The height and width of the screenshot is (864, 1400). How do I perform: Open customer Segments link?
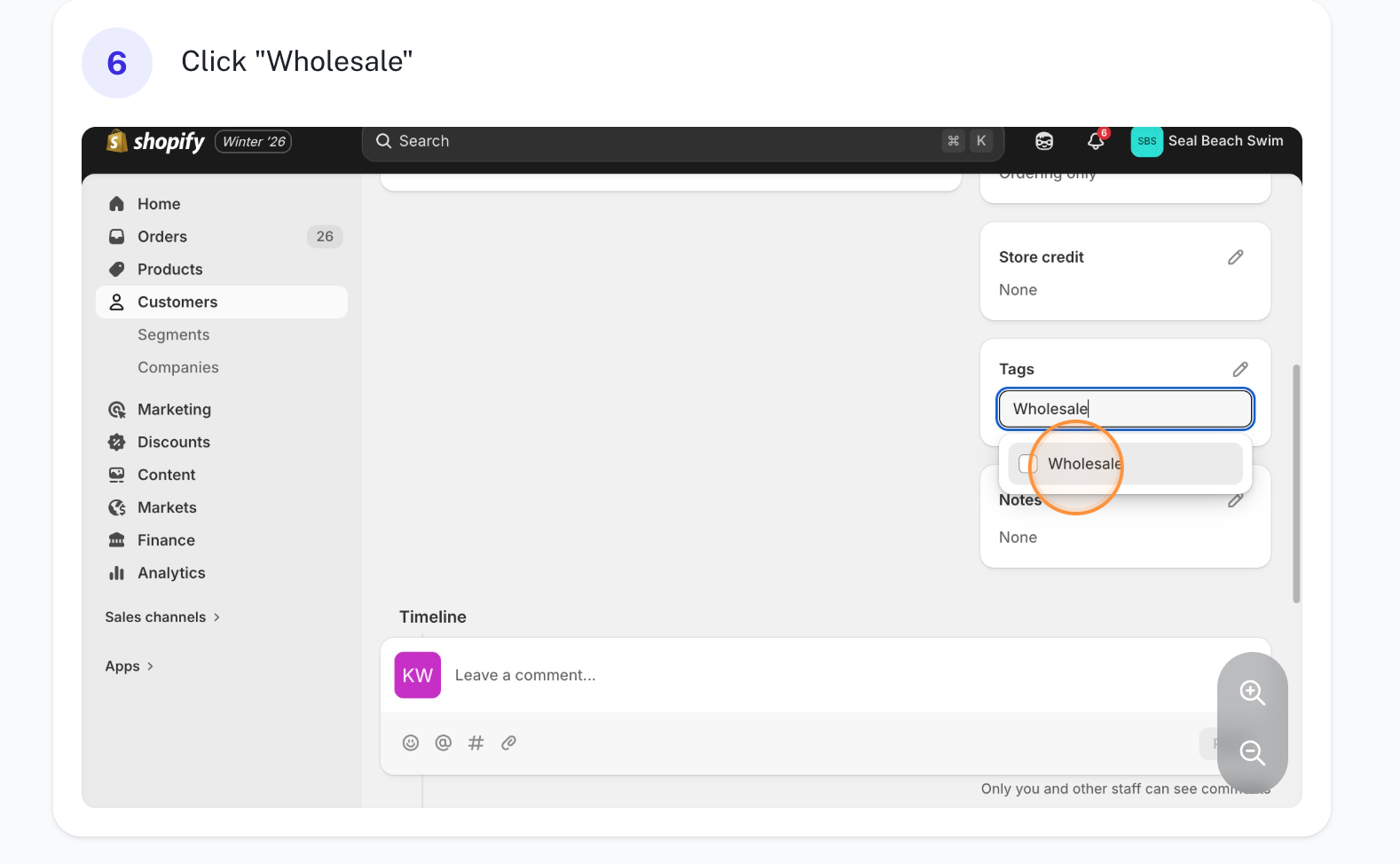coord(173,335)
